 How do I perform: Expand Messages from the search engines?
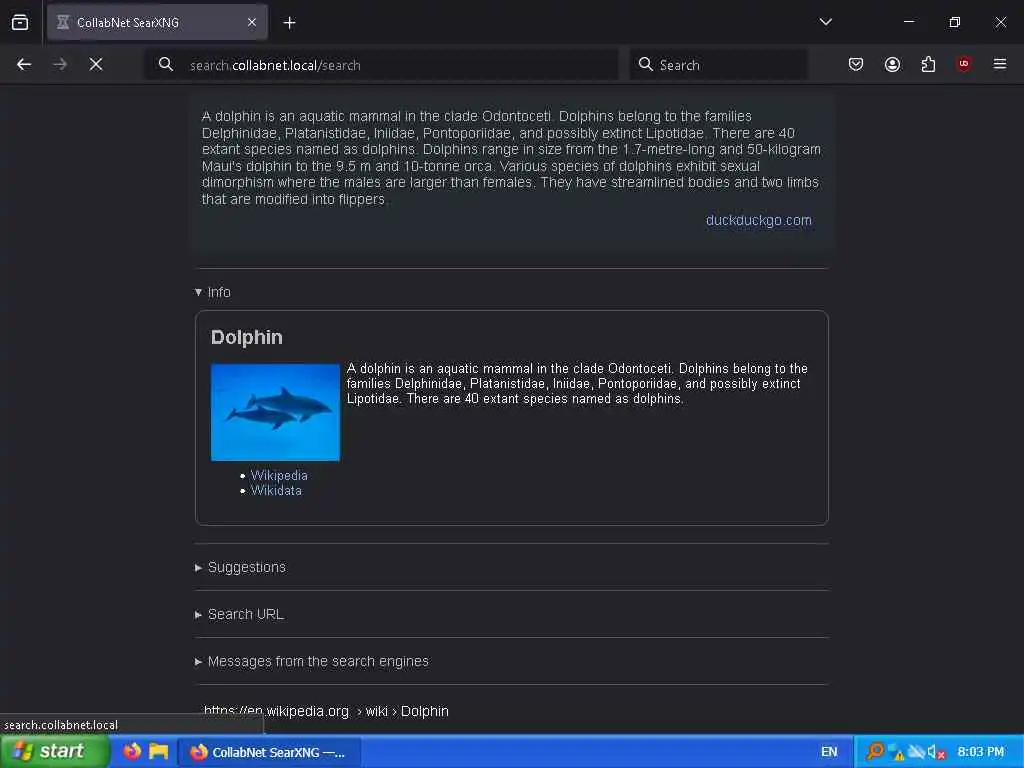[312, 662]
